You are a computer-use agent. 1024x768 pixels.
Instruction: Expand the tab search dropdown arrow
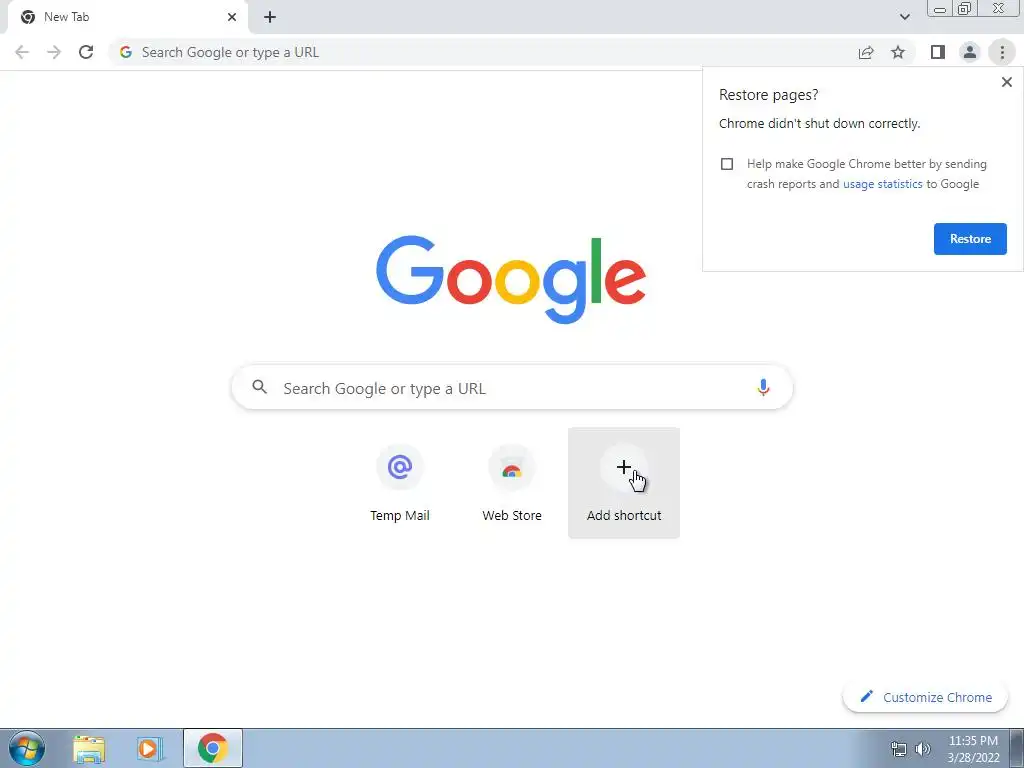click(904, 17)
